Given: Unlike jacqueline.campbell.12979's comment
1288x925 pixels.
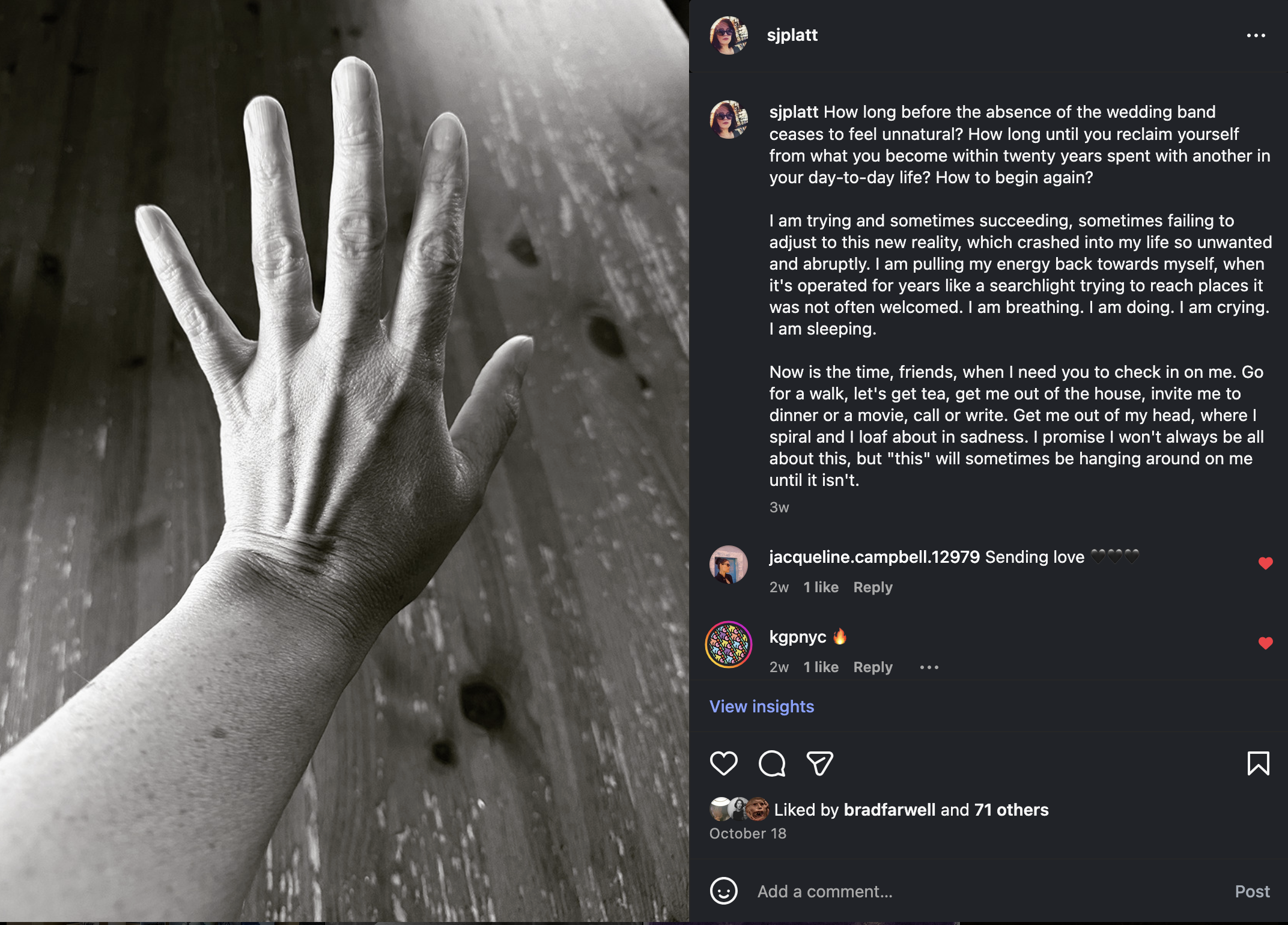Looking at the screenshot, I should (x=1265, y=563).
